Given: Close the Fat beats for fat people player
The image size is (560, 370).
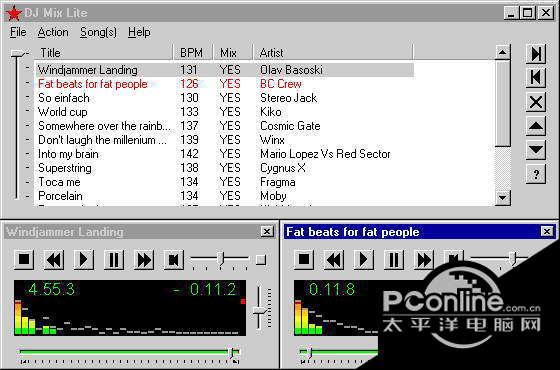Looking at the screenshot, I should coord(546,232).
